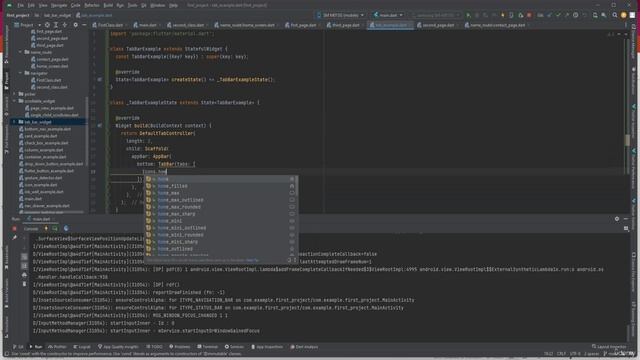Open Flutter DevTools from Run panel
640x360 pixels.
click(66, 229)
